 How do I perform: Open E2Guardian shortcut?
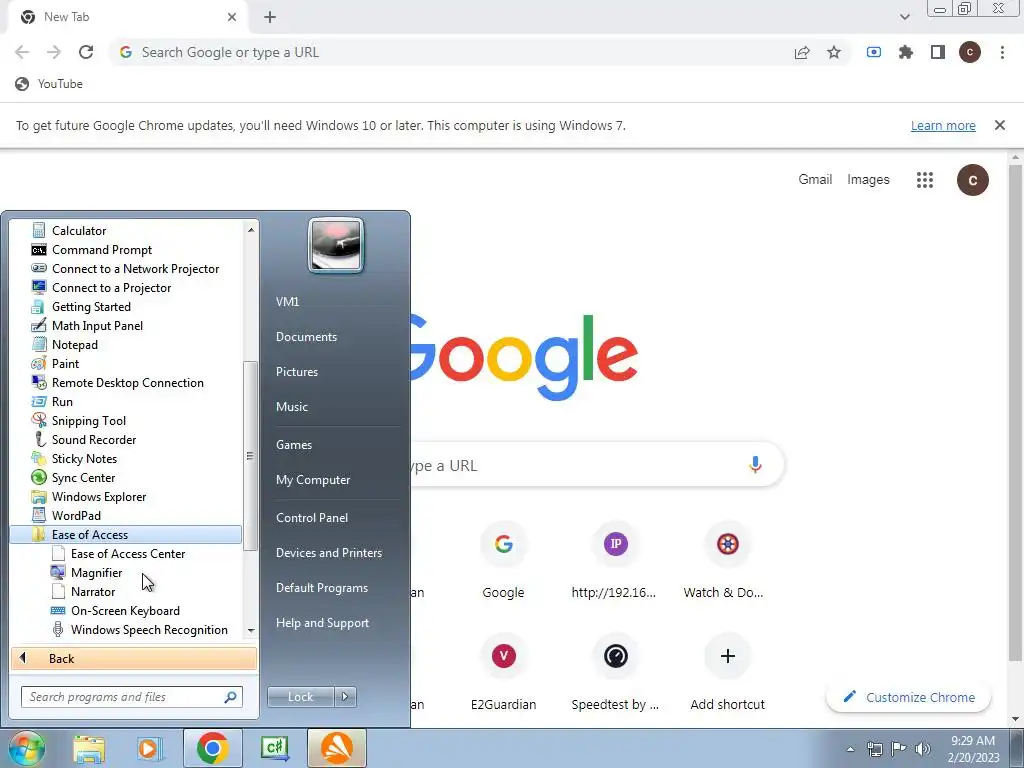(x=504, y=671)
